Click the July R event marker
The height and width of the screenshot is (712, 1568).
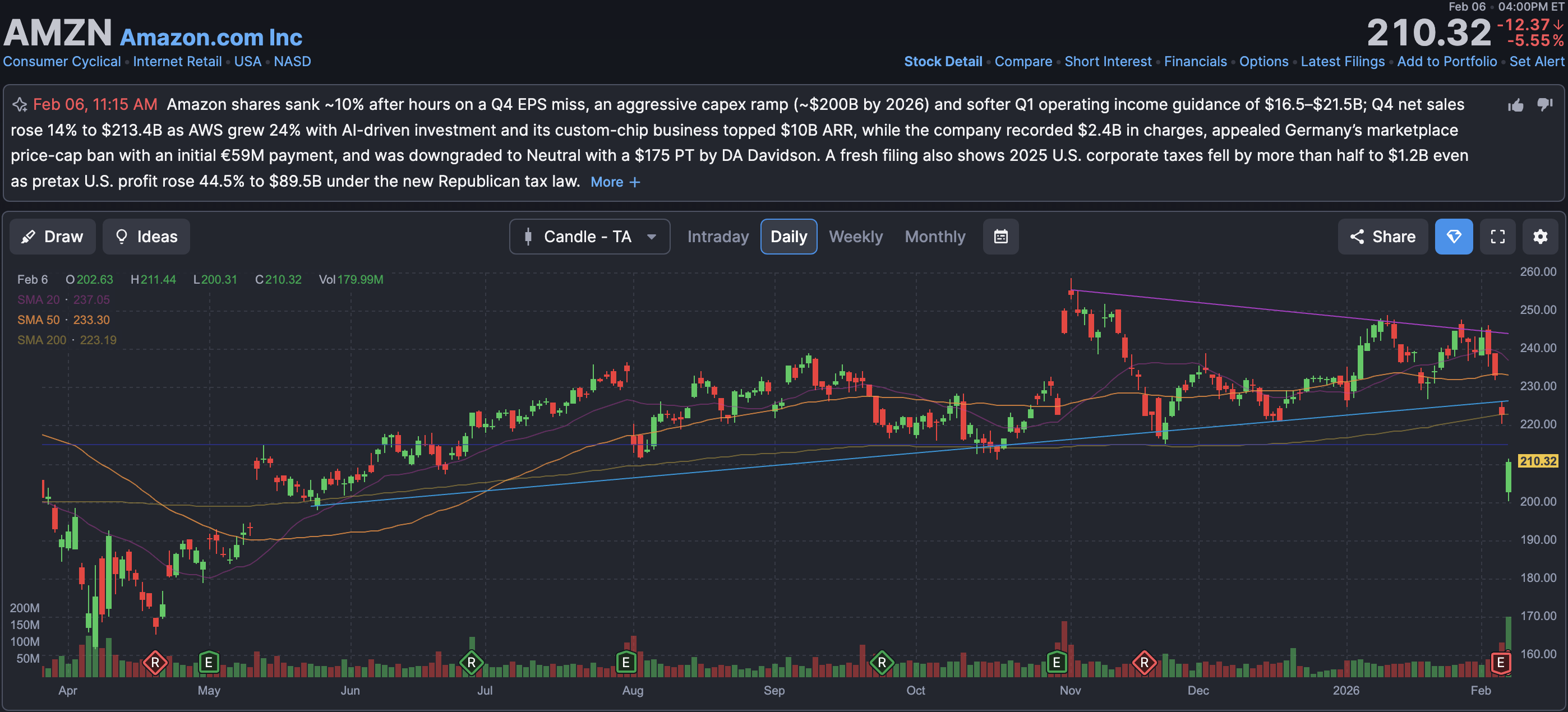(471, 662)
